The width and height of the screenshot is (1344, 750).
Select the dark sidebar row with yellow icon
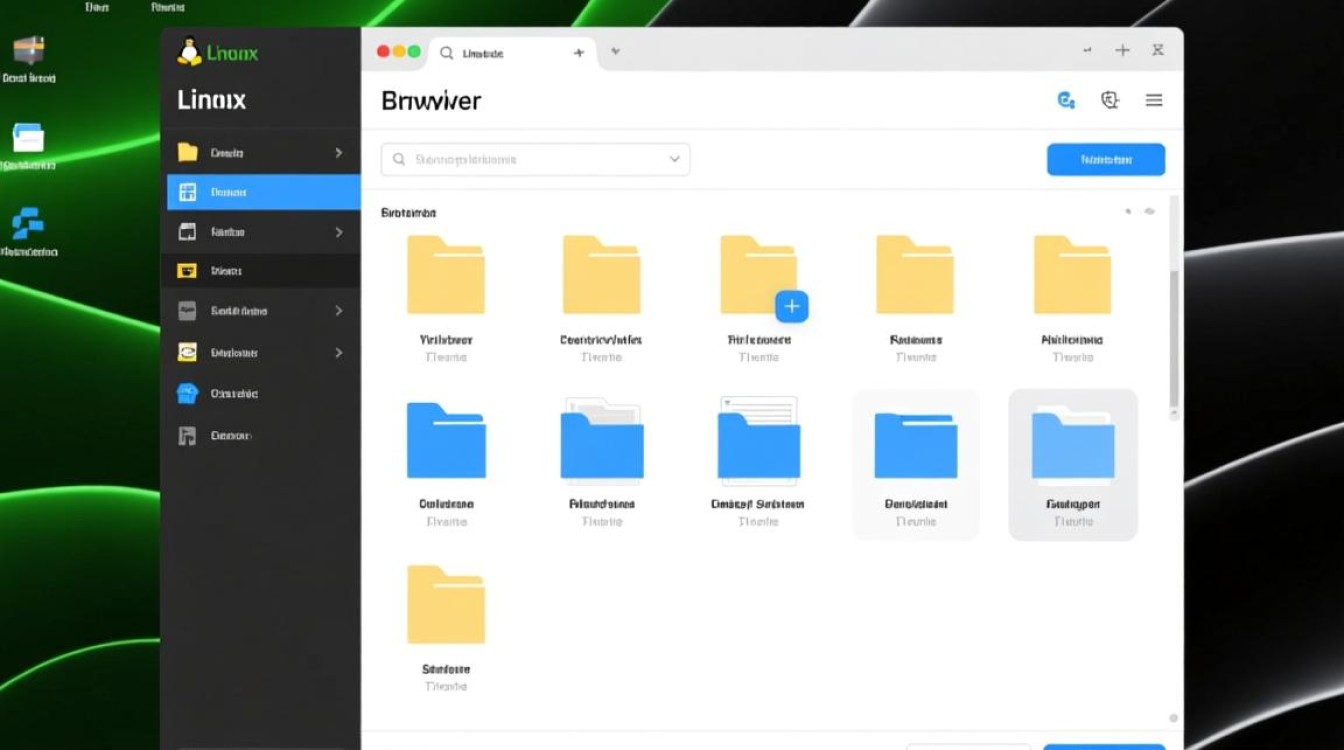tap(263, 271)
